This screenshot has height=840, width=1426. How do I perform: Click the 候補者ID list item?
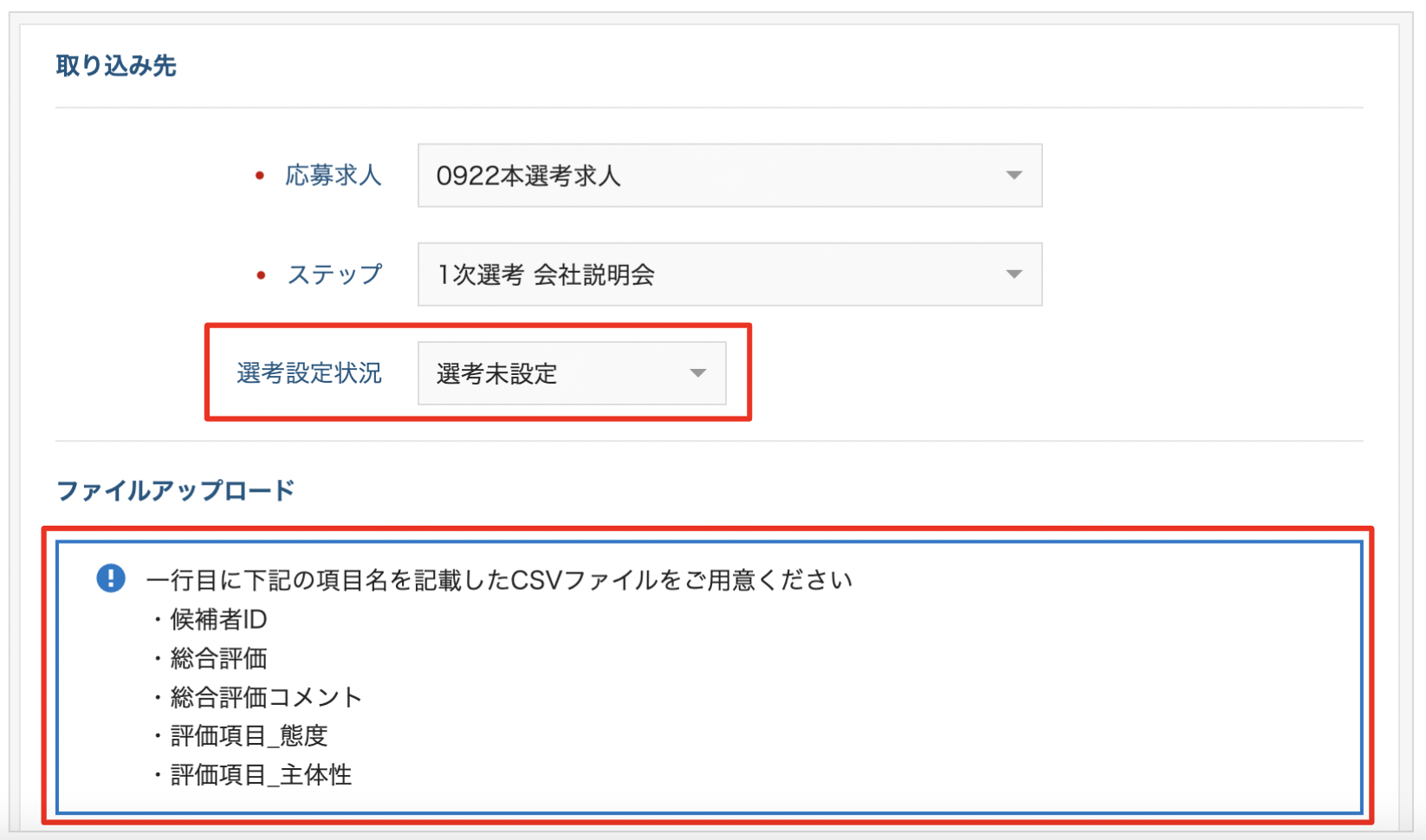point(218,619)
